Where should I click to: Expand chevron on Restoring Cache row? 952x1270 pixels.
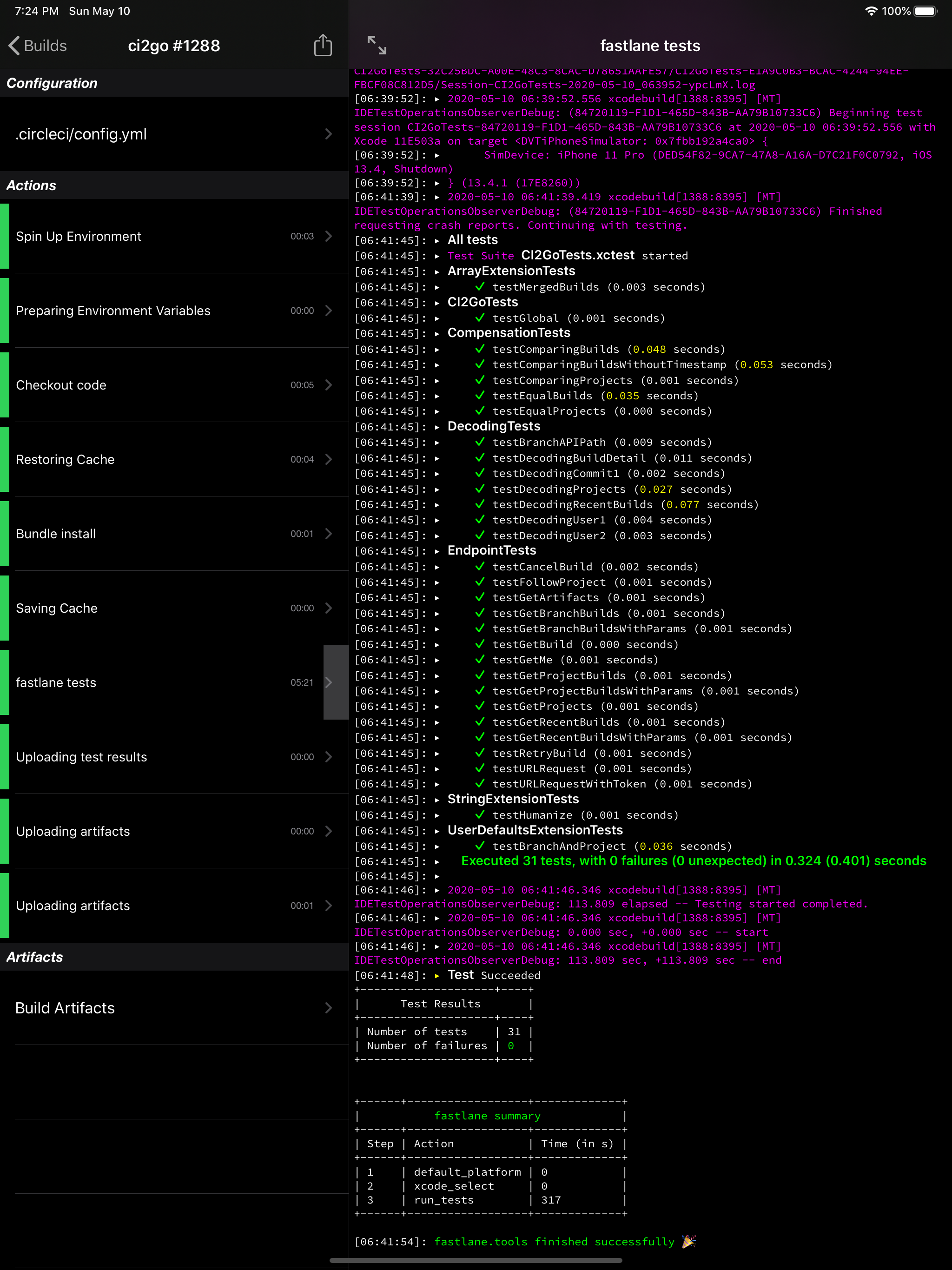point(329,459)
